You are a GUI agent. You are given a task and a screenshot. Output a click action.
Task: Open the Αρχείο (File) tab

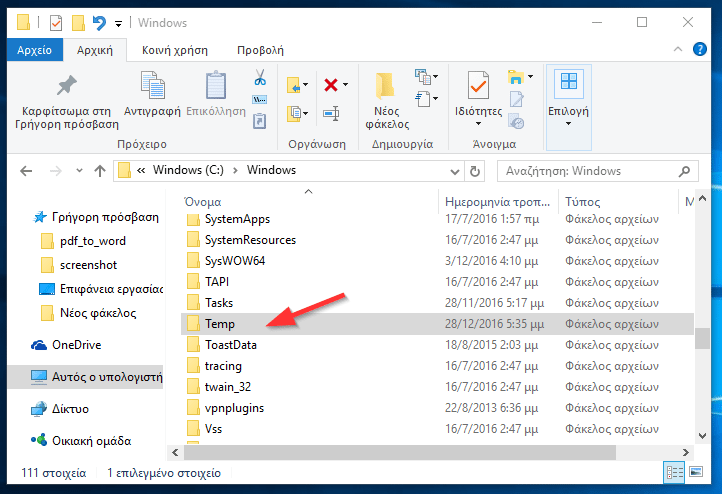pos(35,50)
